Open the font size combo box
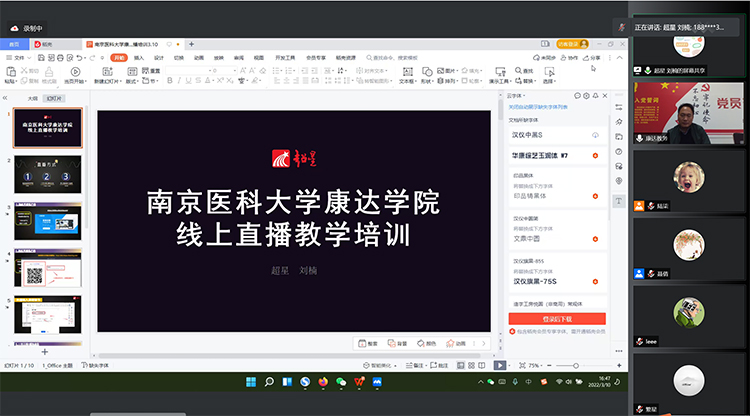 (x=225, y=71)
